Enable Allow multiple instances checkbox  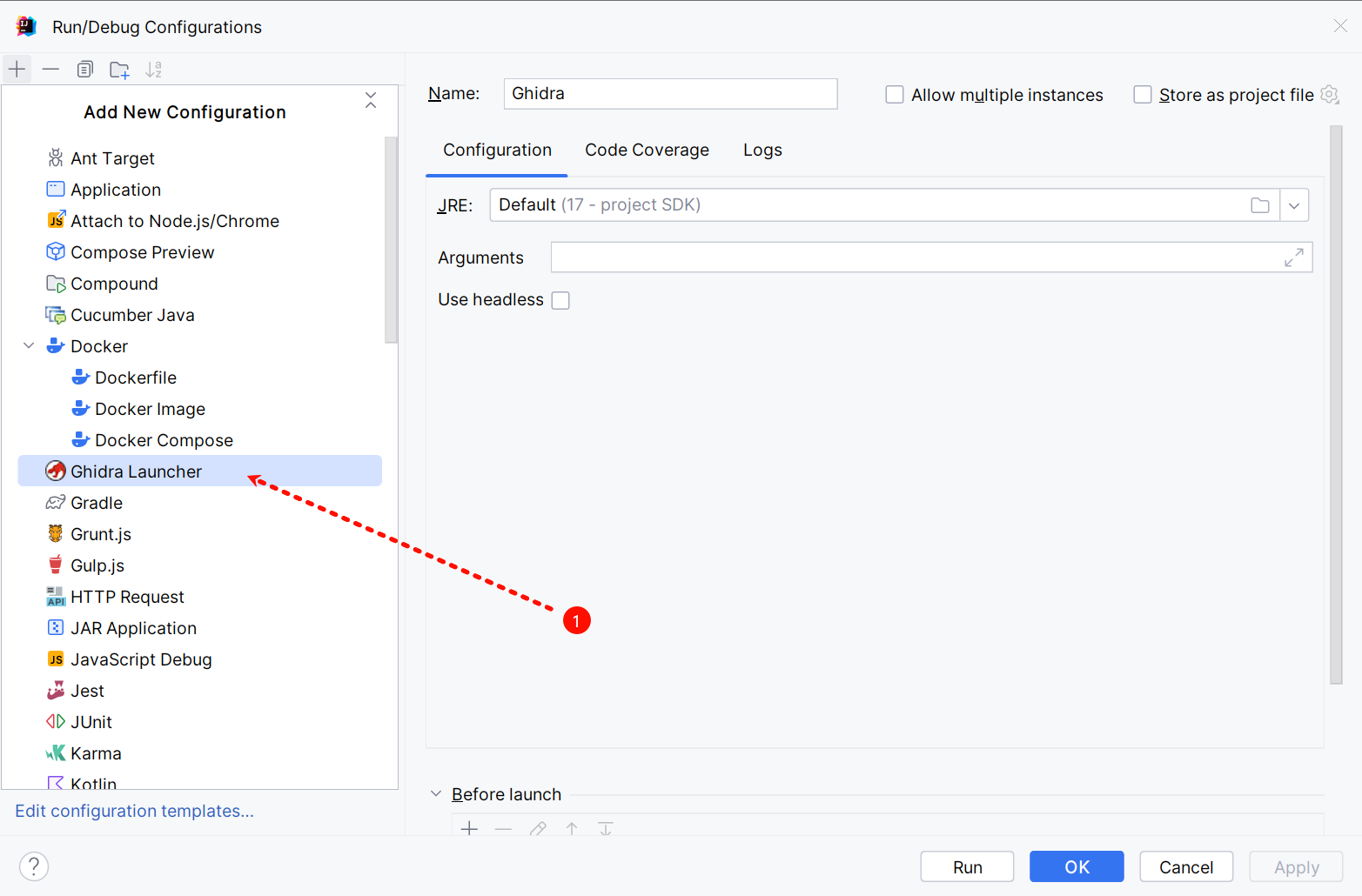pos(895,95)
